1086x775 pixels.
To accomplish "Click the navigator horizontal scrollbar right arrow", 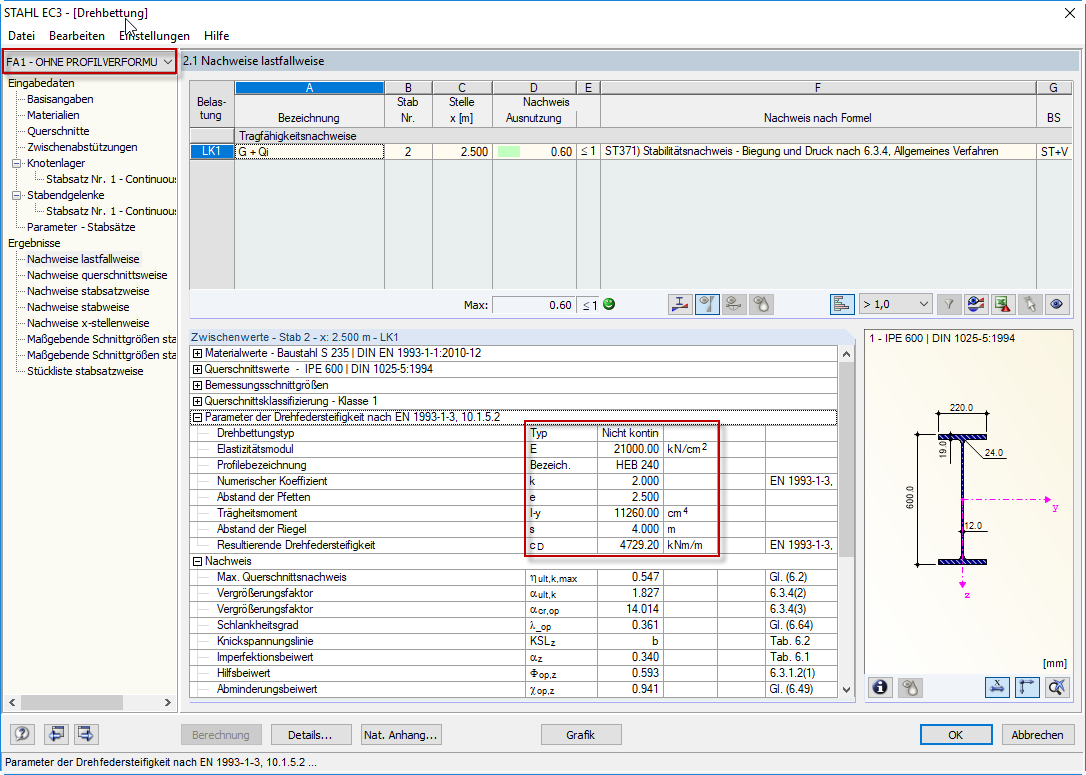I will coord(168,702).
